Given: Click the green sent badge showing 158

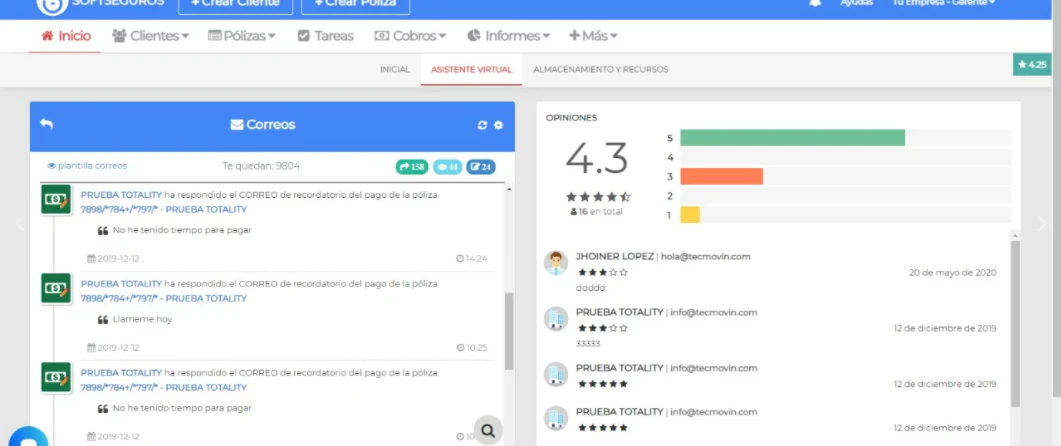Looking at the screenshot, I should pyautogui.click(x=412, y=166).
